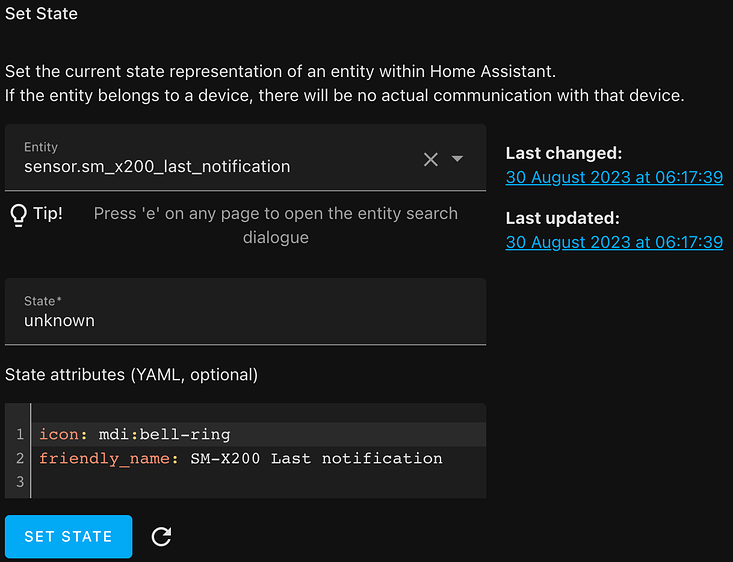
Task: Click the lightbulb Tip icon
Action: (18, 215)
